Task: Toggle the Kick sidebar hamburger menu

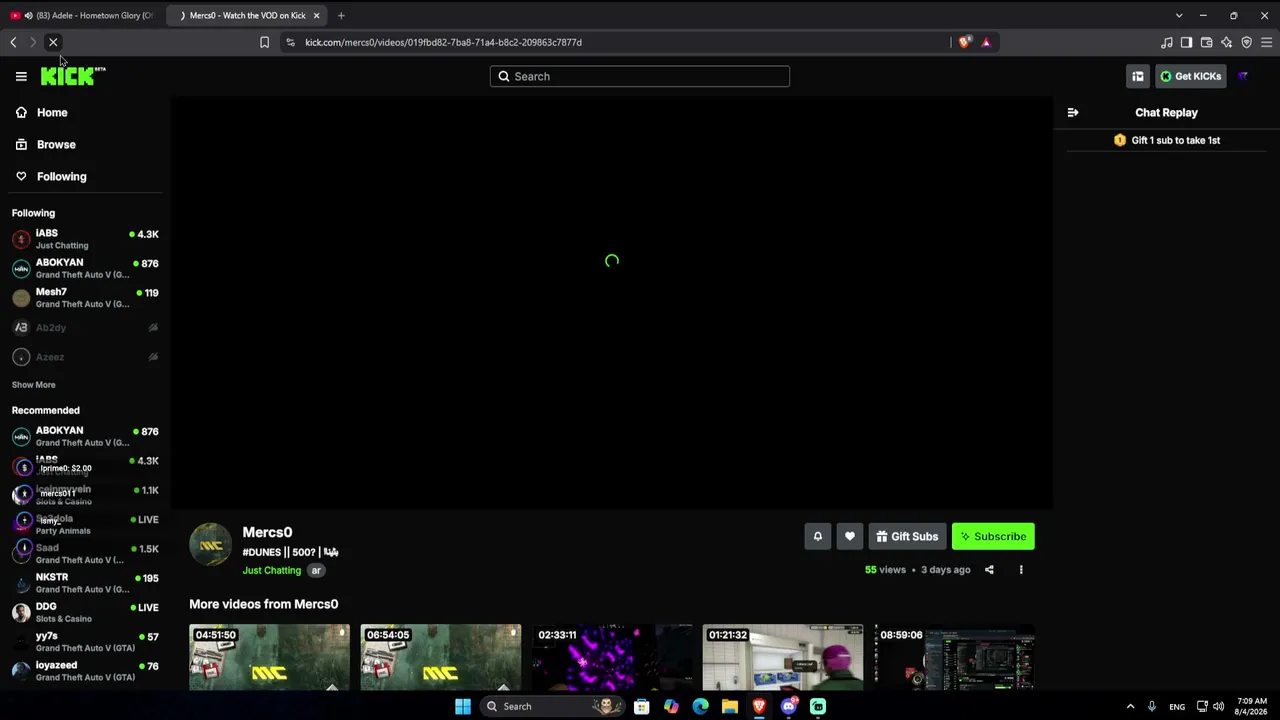Action: (21, 76)
